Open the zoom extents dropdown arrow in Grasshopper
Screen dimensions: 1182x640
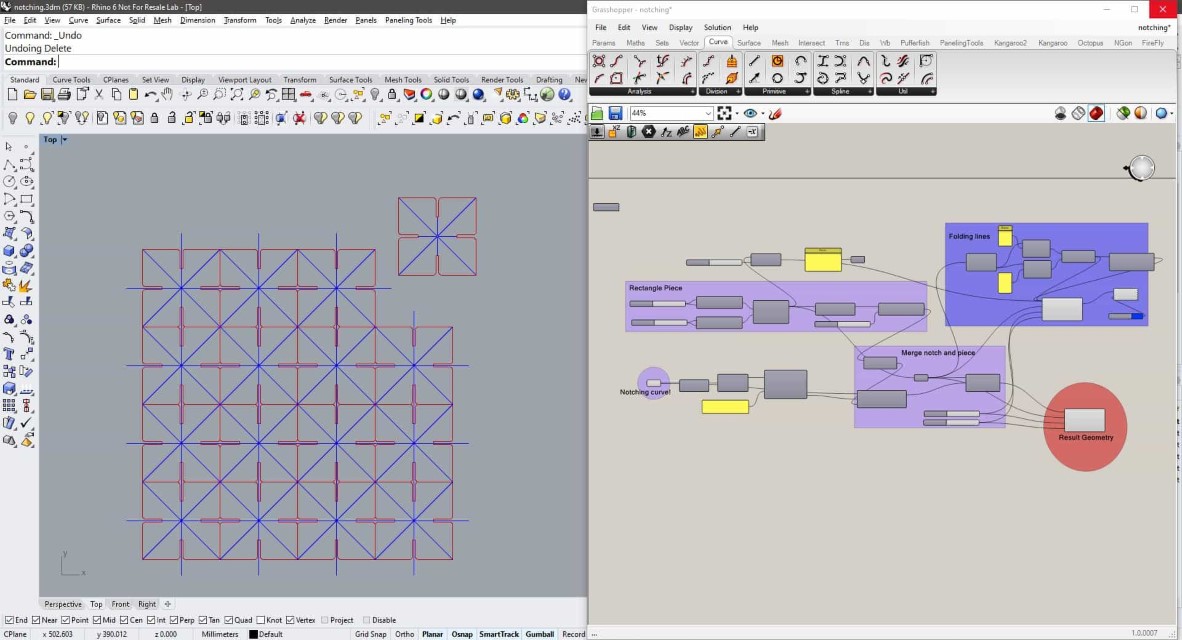[x=736, y=114]
